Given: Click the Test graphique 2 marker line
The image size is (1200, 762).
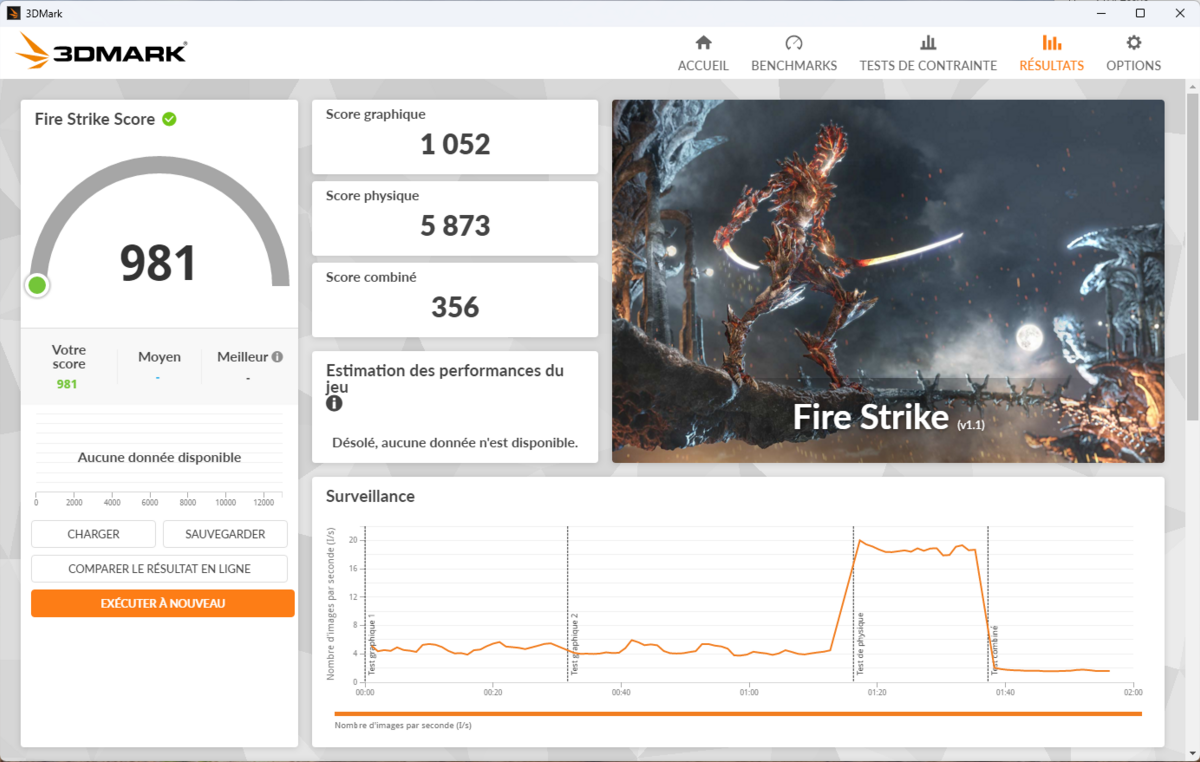Looking at the screenshot, I should [x=567, y=603].
